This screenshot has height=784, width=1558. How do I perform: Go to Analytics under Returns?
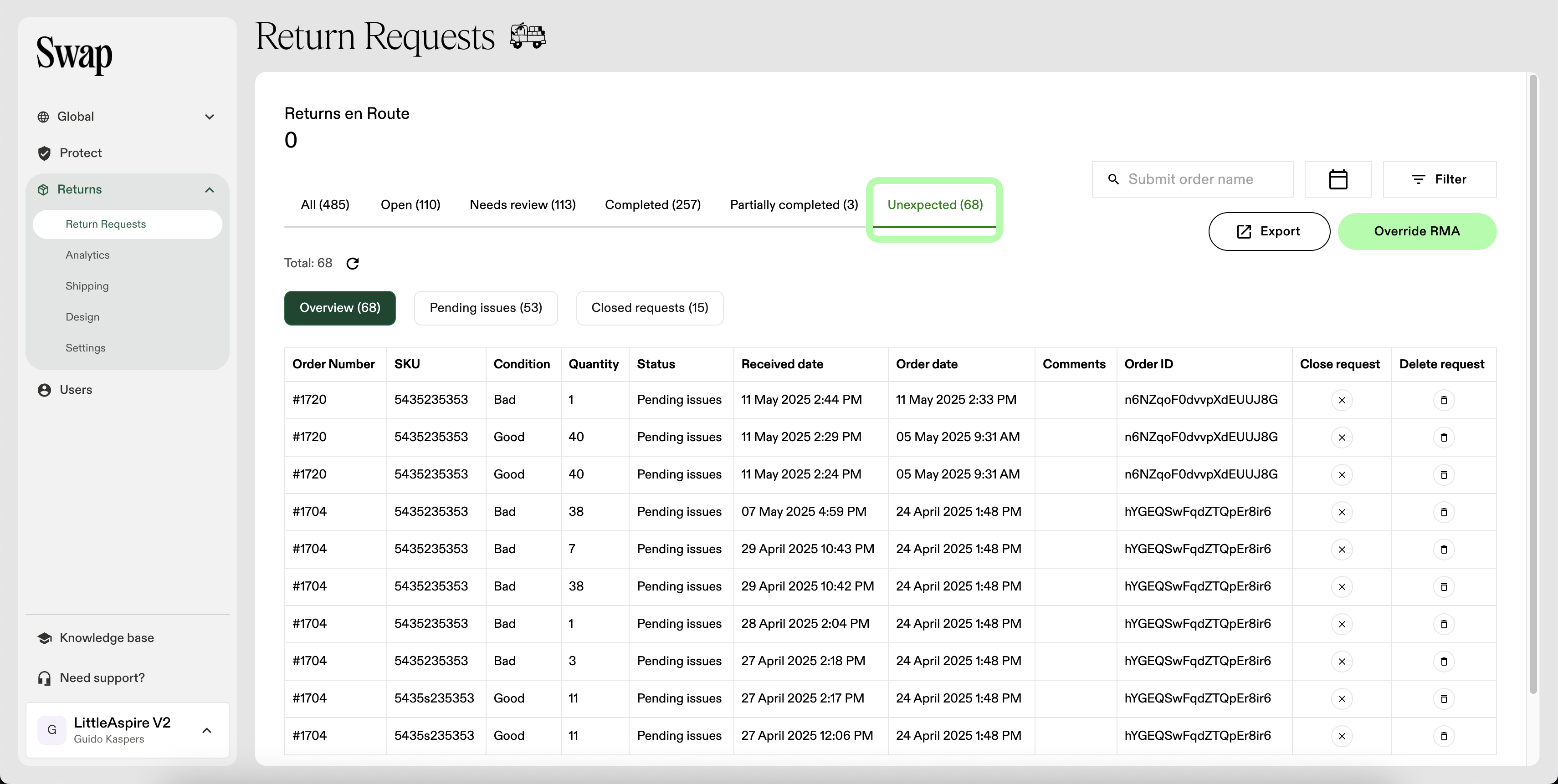click(88, 255)
